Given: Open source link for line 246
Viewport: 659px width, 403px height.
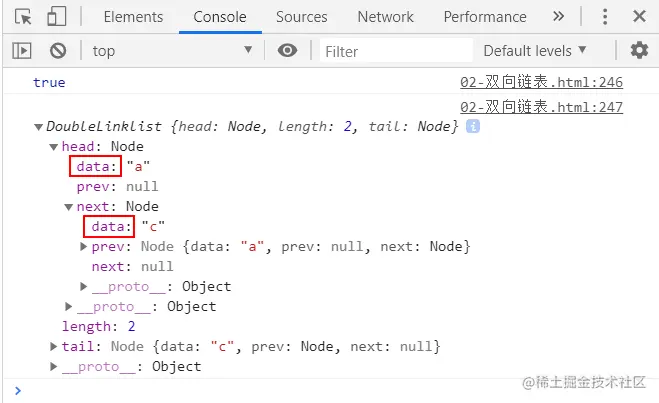Looking at the screenshot, I should pyautogui.click(x=541, y=83).
